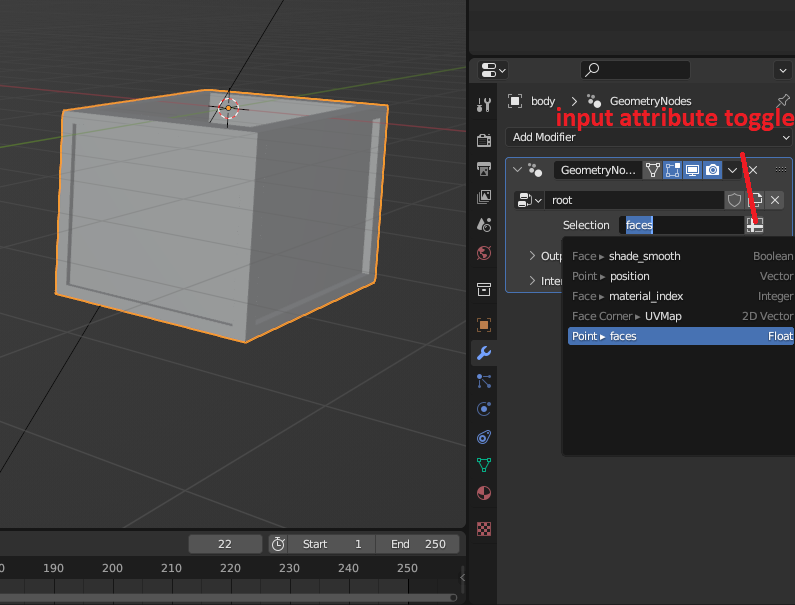Image resolution: width=795 pixels, height=605 pixels.
Task: Open the Particles properties tab
Action: pyautogui.click(x=484, y=381)
